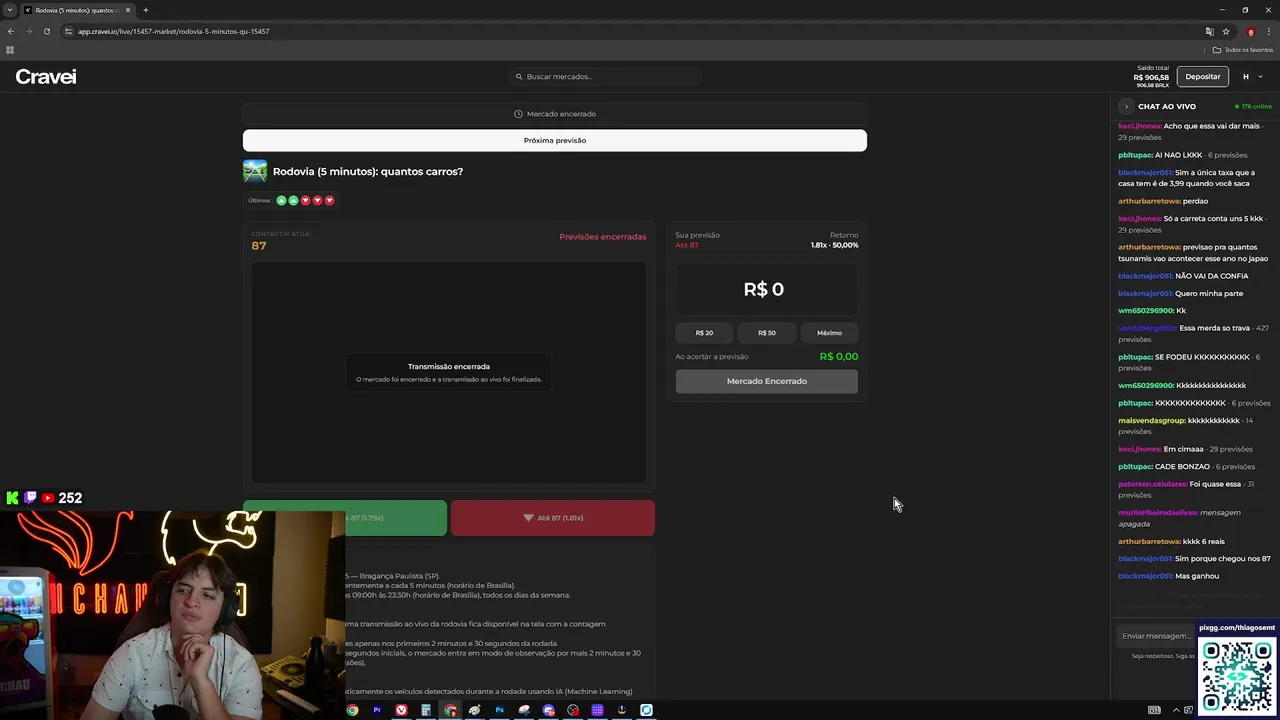Click the H account avatar
Image resolution: width=1280 pixels, height=720 pixels.
click(x=1246, y=77)
